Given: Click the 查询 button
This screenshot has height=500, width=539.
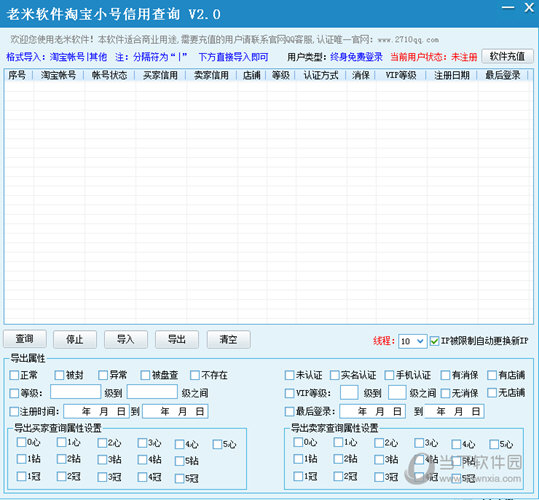Looking at the screenshot, I should click(x=25, y=339).
